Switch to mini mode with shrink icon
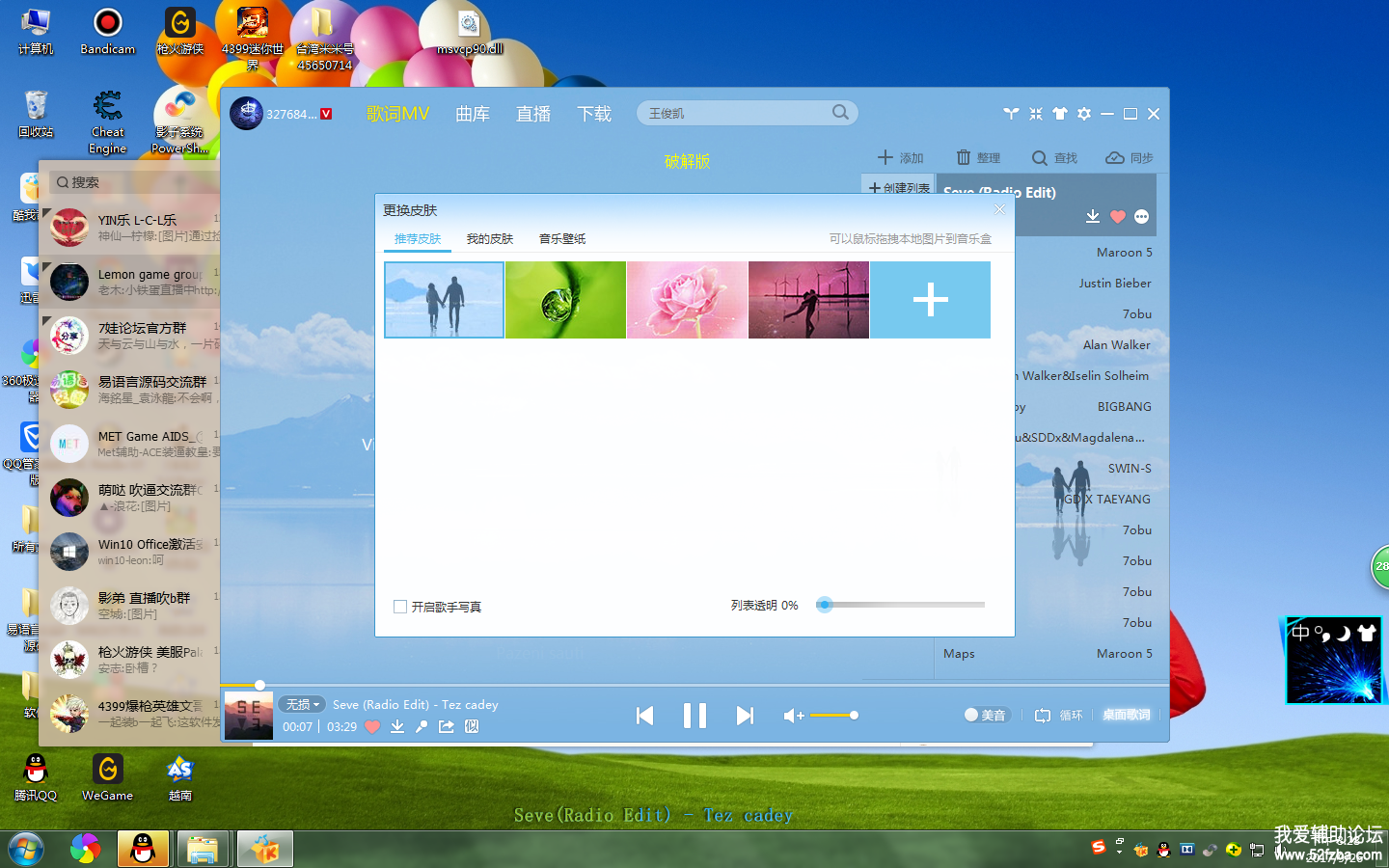Viewport: 1389px width, 868px height. [1036, 114]
